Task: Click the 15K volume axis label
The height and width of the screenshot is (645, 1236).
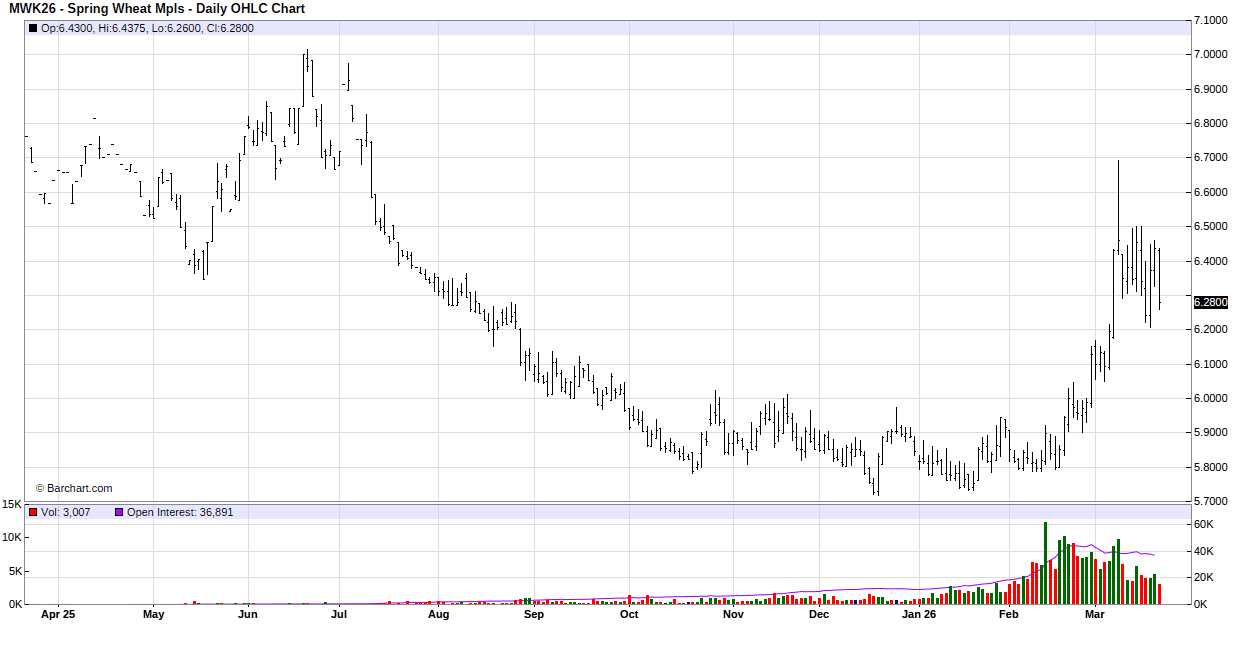Action: click(12, 504)
